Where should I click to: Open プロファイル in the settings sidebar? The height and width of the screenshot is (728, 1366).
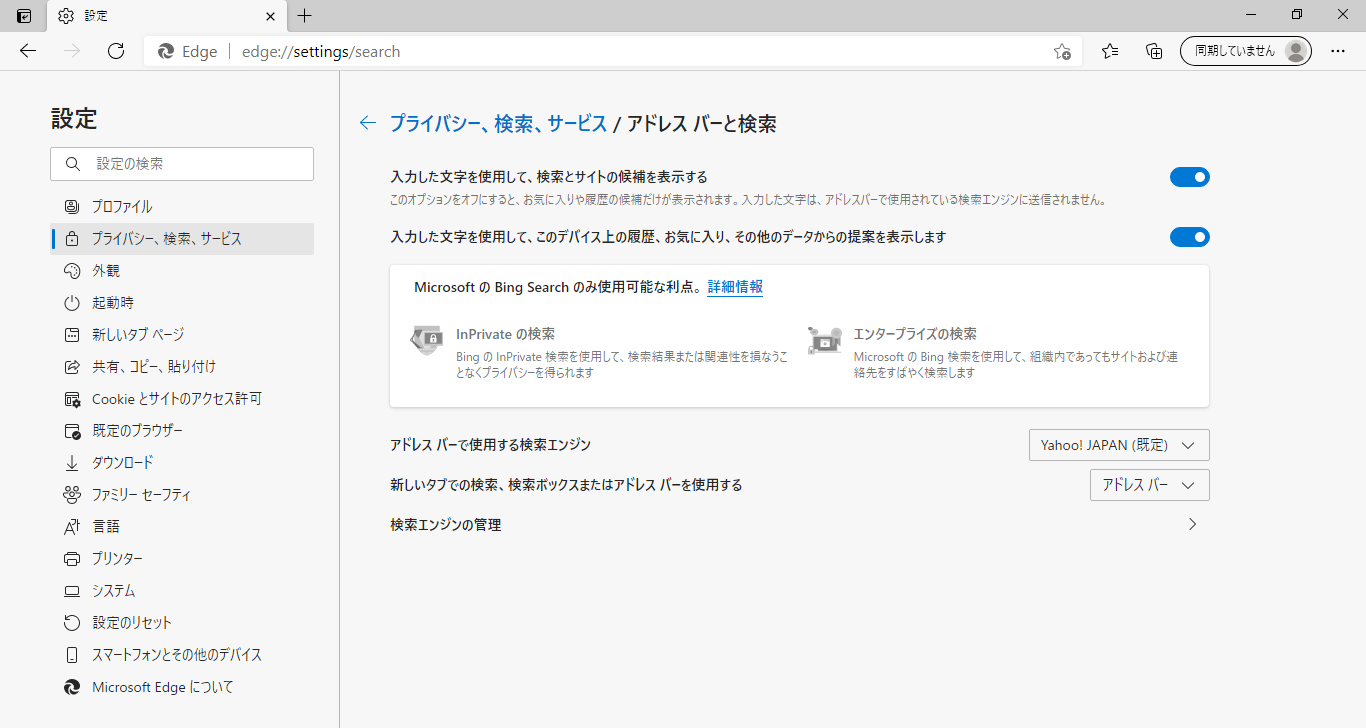tap(182, 207)
